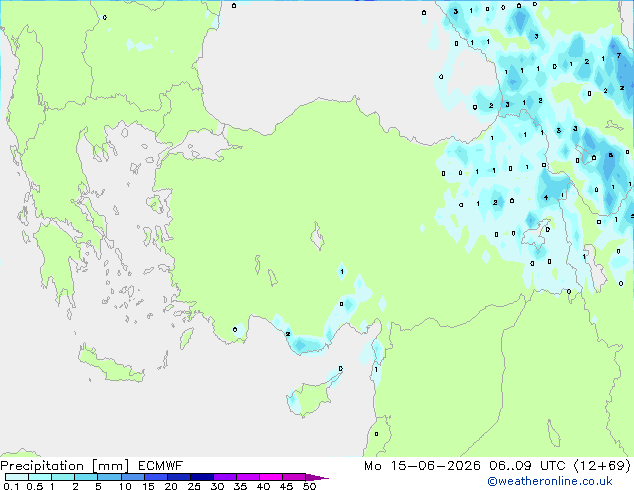The height and width of the screenshot is (490, 634).
Task: Select the 35–40 mm legend swatch
Action: 247,477
